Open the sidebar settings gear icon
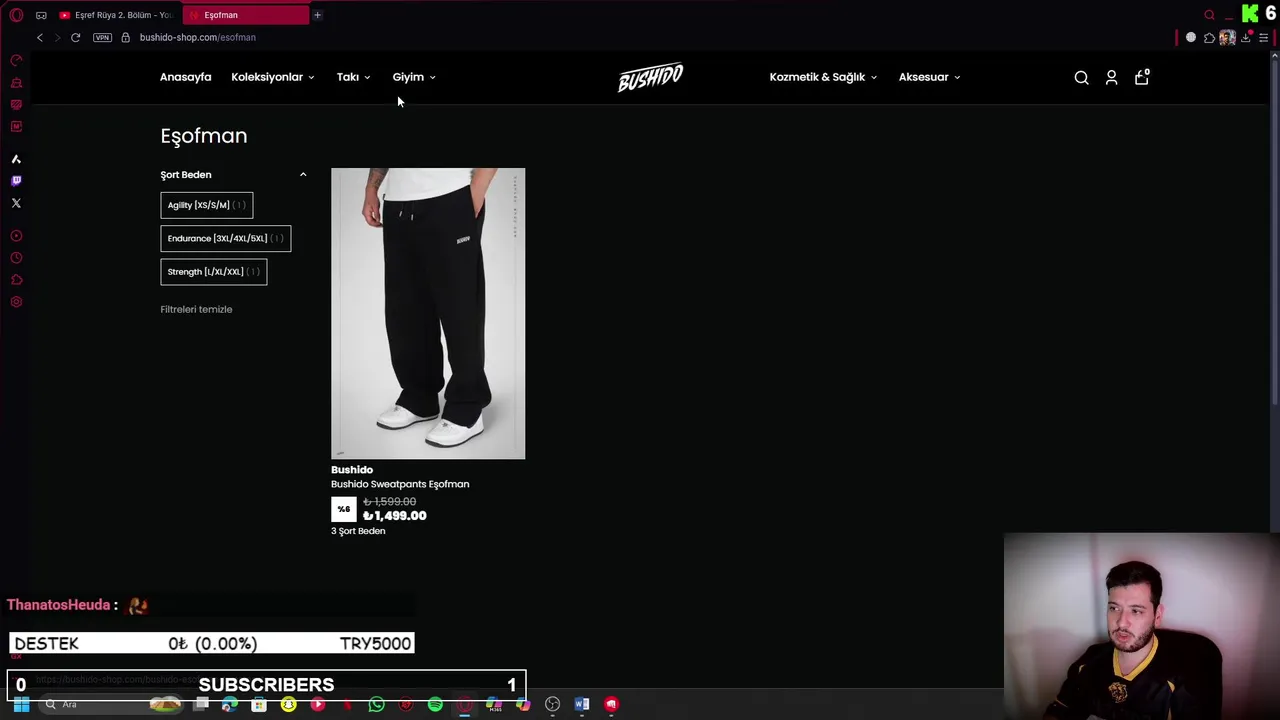This screenshot has height=720, width=1280. click(16, 302)
